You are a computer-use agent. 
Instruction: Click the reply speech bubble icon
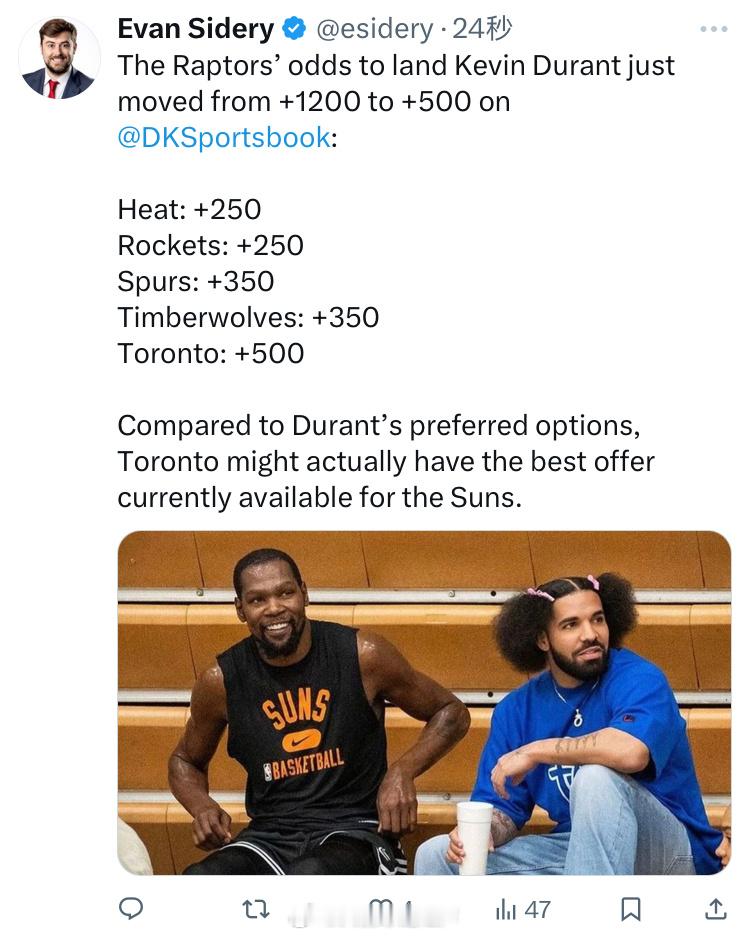[x=131, y=909]
